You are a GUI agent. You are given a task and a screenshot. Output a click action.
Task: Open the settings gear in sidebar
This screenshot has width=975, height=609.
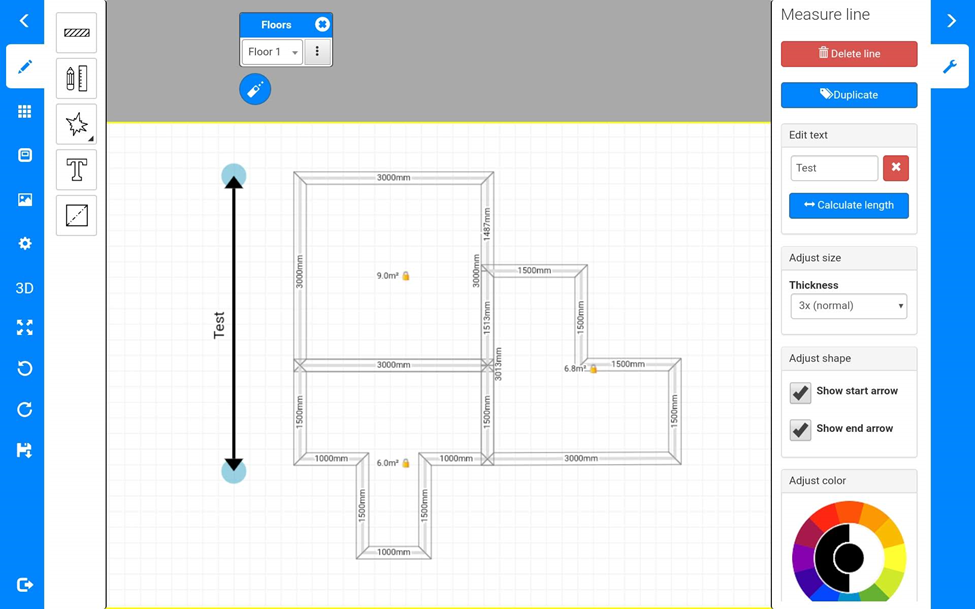click(25, 244)
